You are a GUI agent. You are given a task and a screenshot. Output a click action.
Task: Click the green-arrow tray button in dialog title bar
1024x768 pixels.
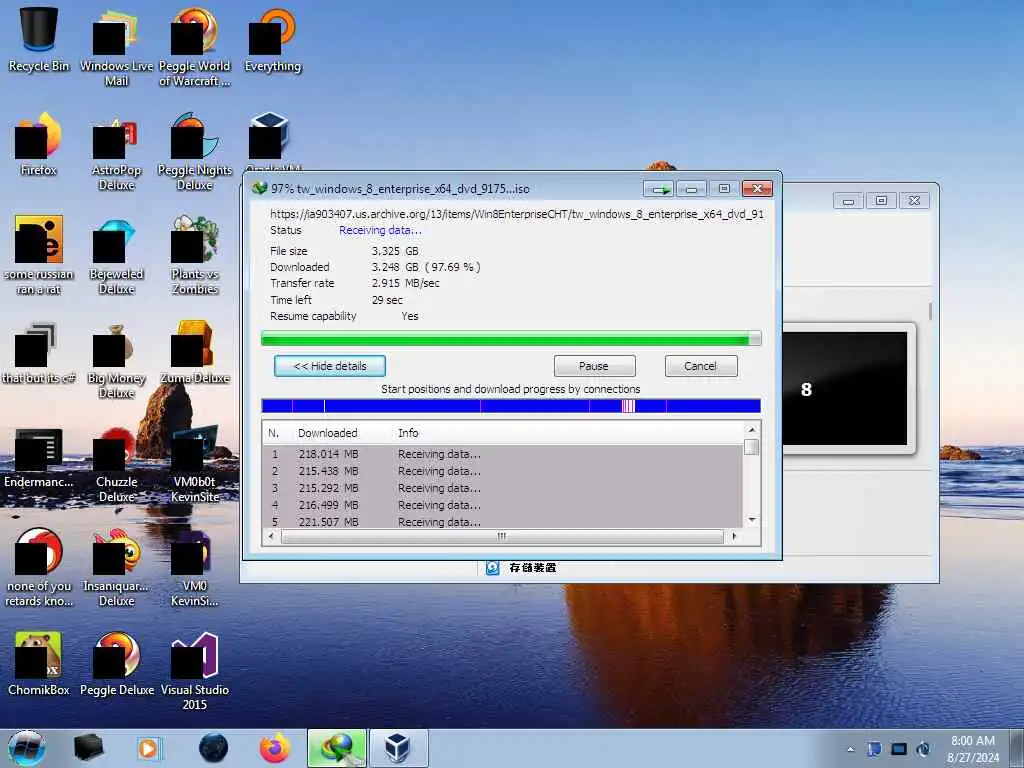pos(658,189)
